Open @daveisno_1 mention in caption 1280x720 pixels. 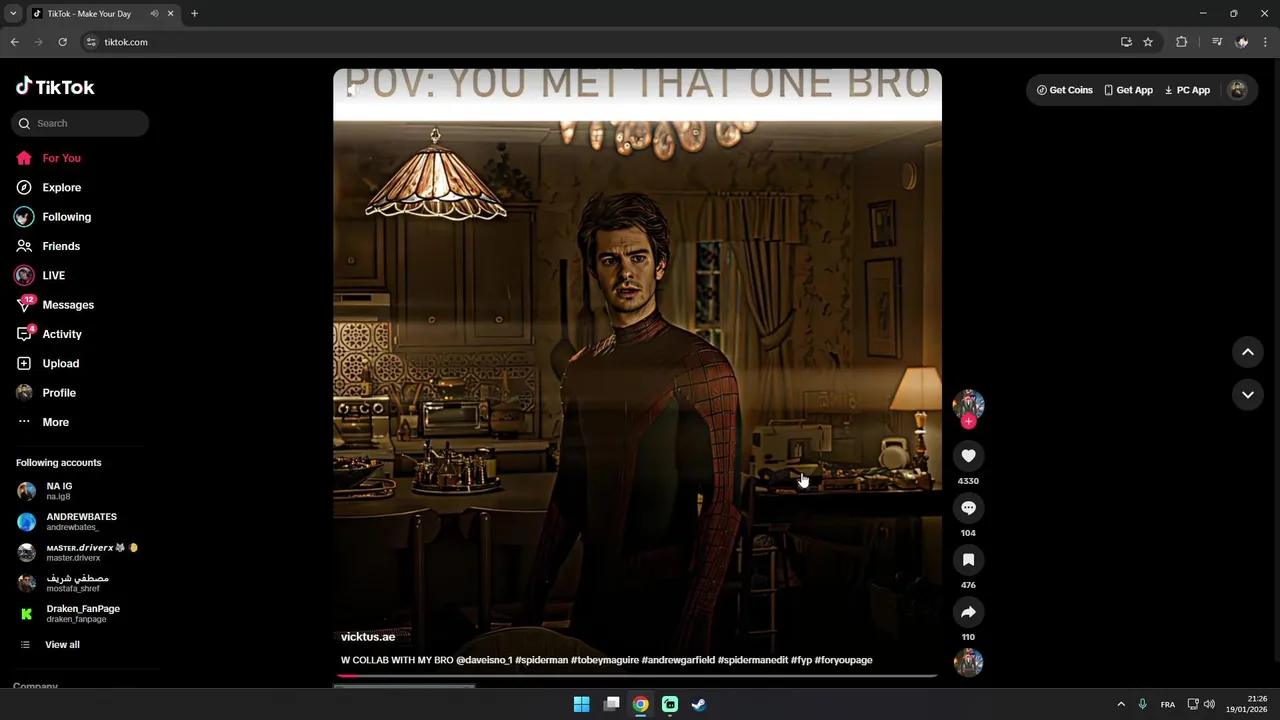[x=484, y=660]
